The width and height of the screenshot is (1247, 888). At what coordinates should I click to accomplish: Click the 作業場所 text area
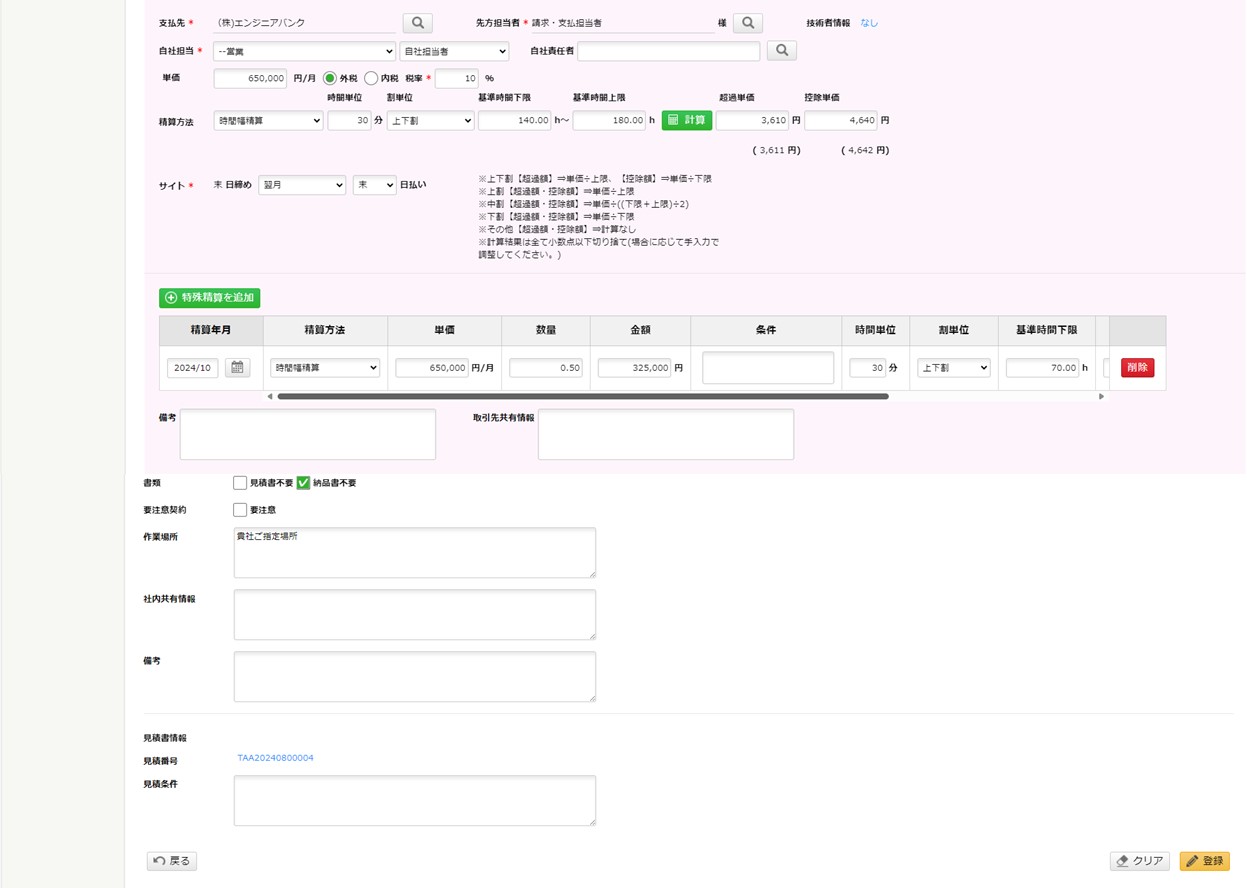[414, 553]
